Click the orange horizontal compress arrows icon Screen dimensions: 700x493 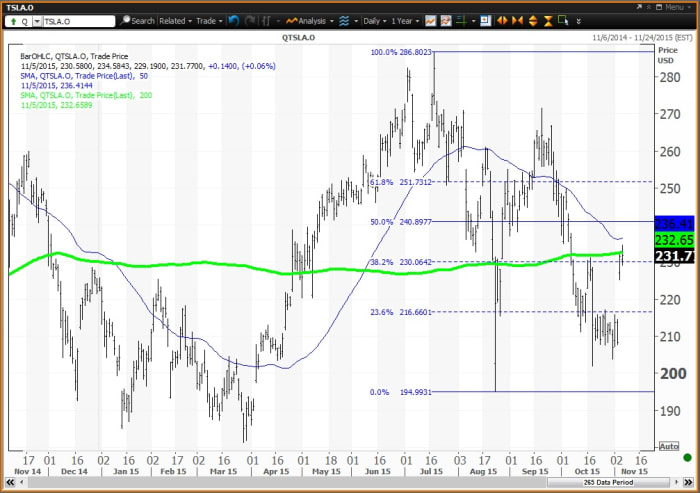(x=519, y=20)
